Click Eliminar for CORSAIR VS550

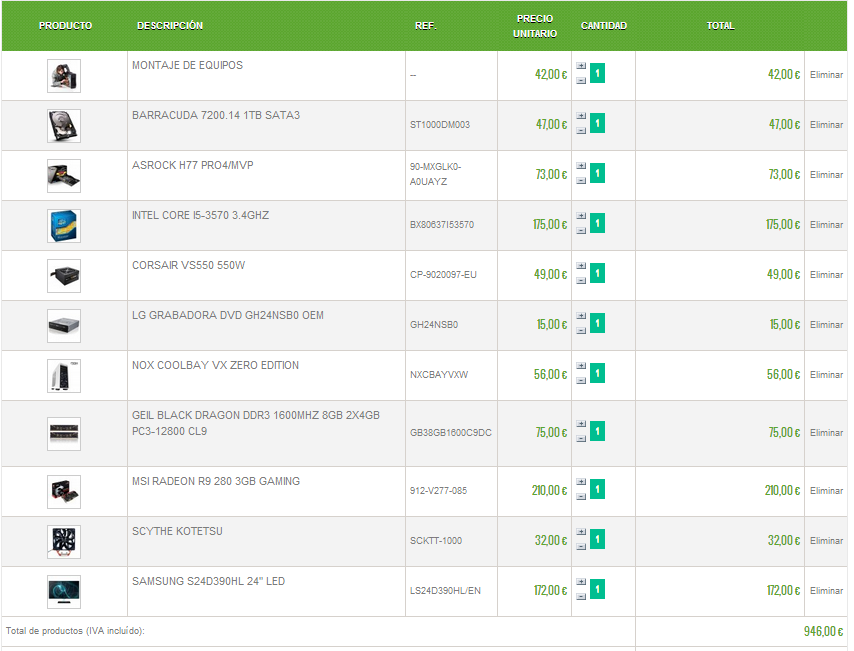pyautogui.click(x=826, y=276)
